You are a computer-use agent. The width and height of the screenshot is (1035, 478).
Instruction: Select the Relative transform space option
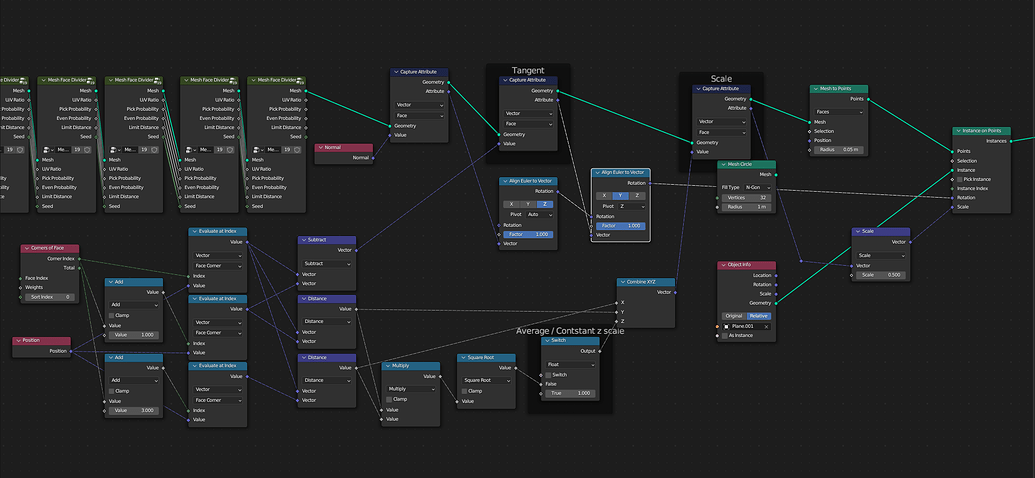point(759,316)
